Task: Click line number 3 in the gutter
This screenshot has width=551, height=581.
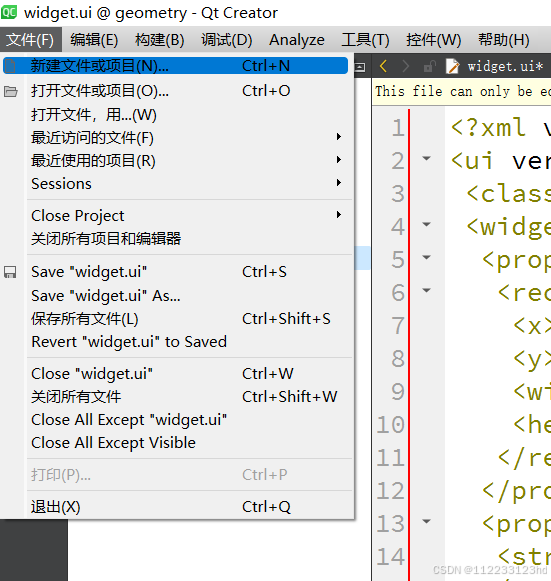Action: point(398,194)
